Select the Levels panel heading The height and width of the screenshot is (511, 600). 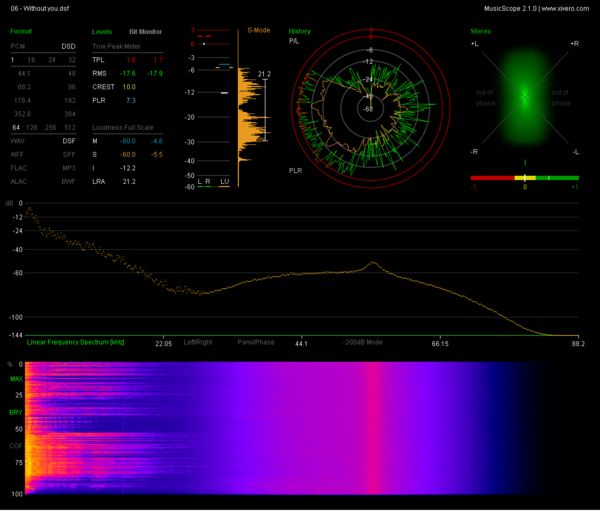point(102,32)
